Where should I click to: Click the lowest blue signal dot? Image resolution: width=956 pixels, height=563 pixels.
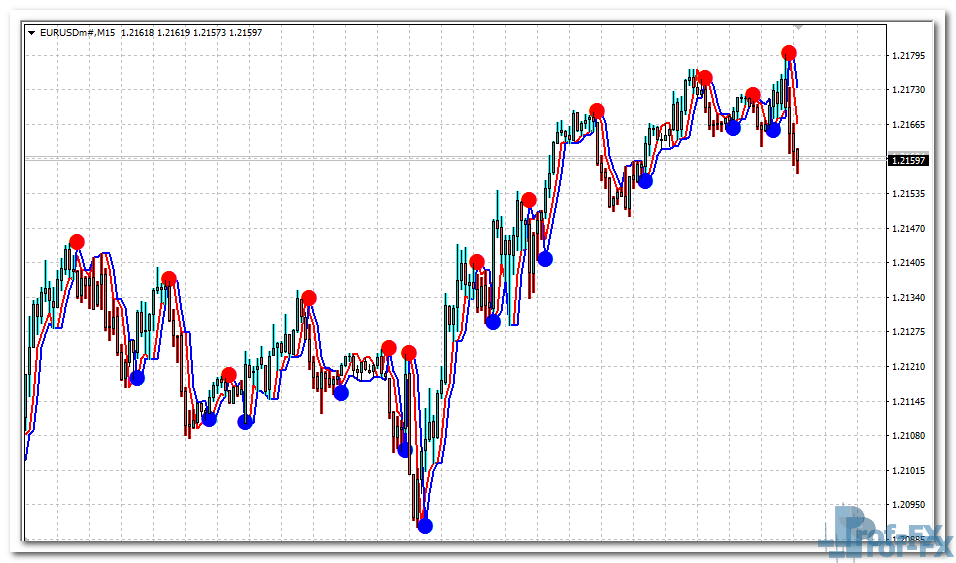[425, 525]
